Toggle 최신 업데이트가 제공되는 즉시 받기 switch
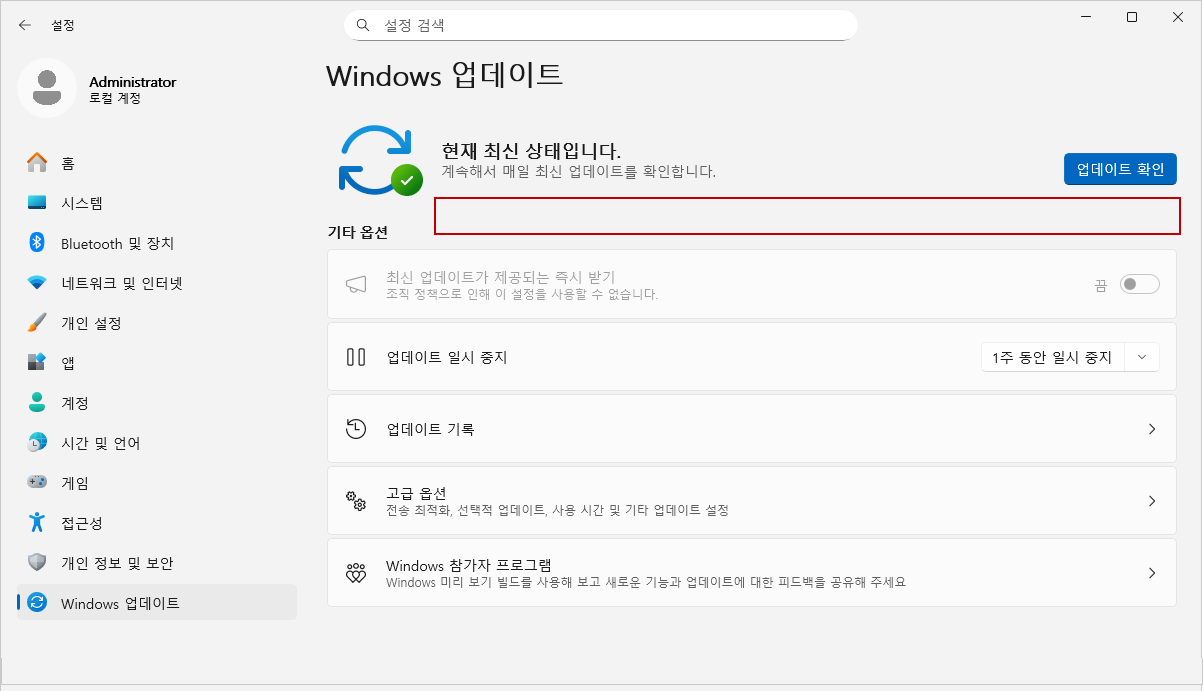This screenshot has width=1203, height=691. point(1140,284)
